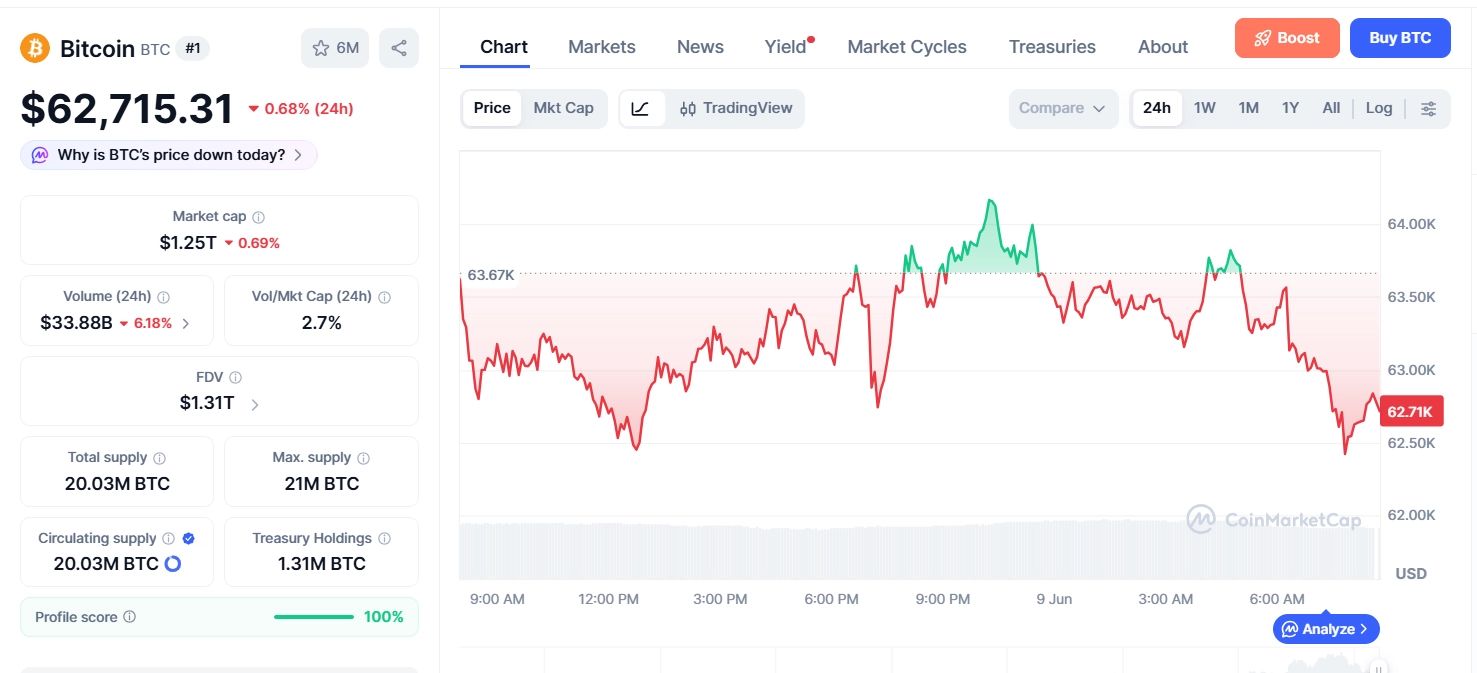The width and height of the screenshot is (1477, 673).
Task: Open the share icon button
Action: (x=399, y=48)
